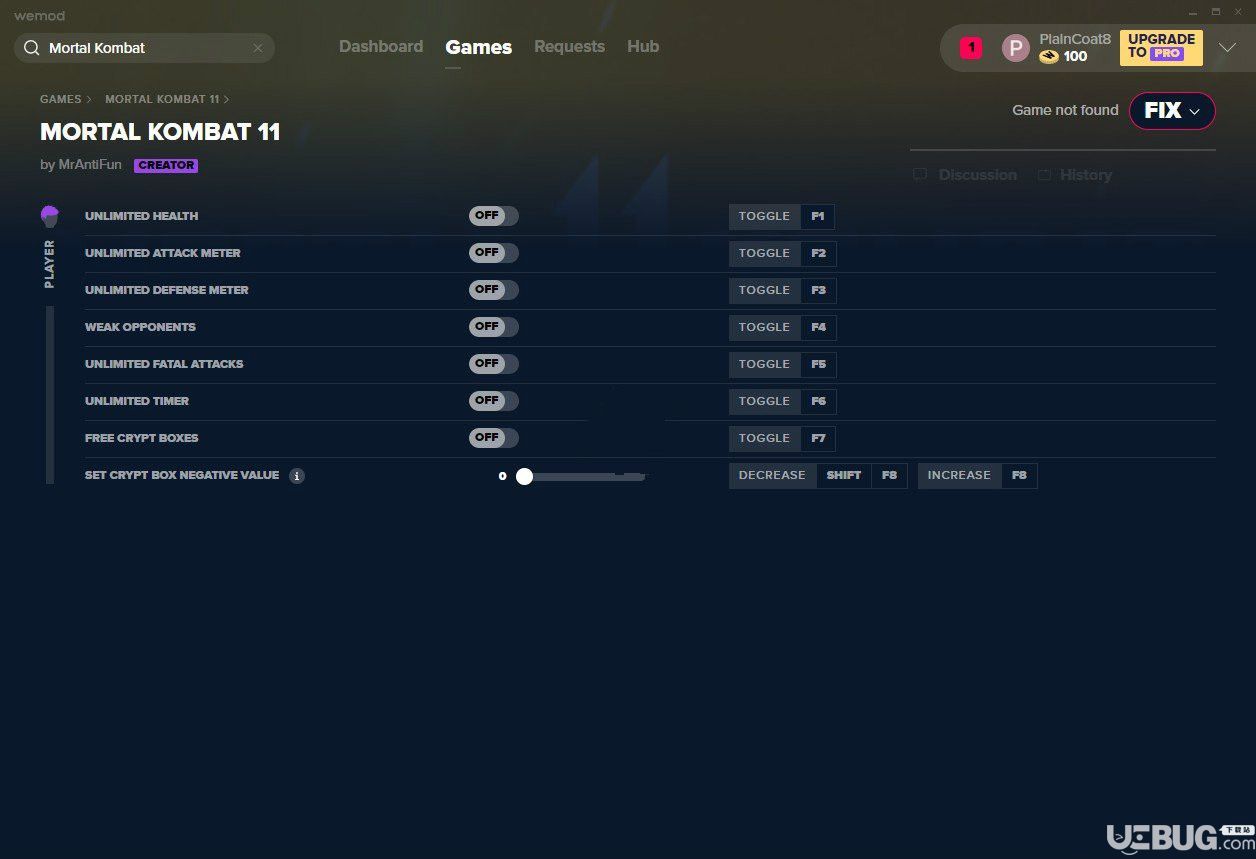Enable the Weak Opponents switch
Image resolution: width=1256 pixels, height=859 pixels.
[x=494, y=327]
